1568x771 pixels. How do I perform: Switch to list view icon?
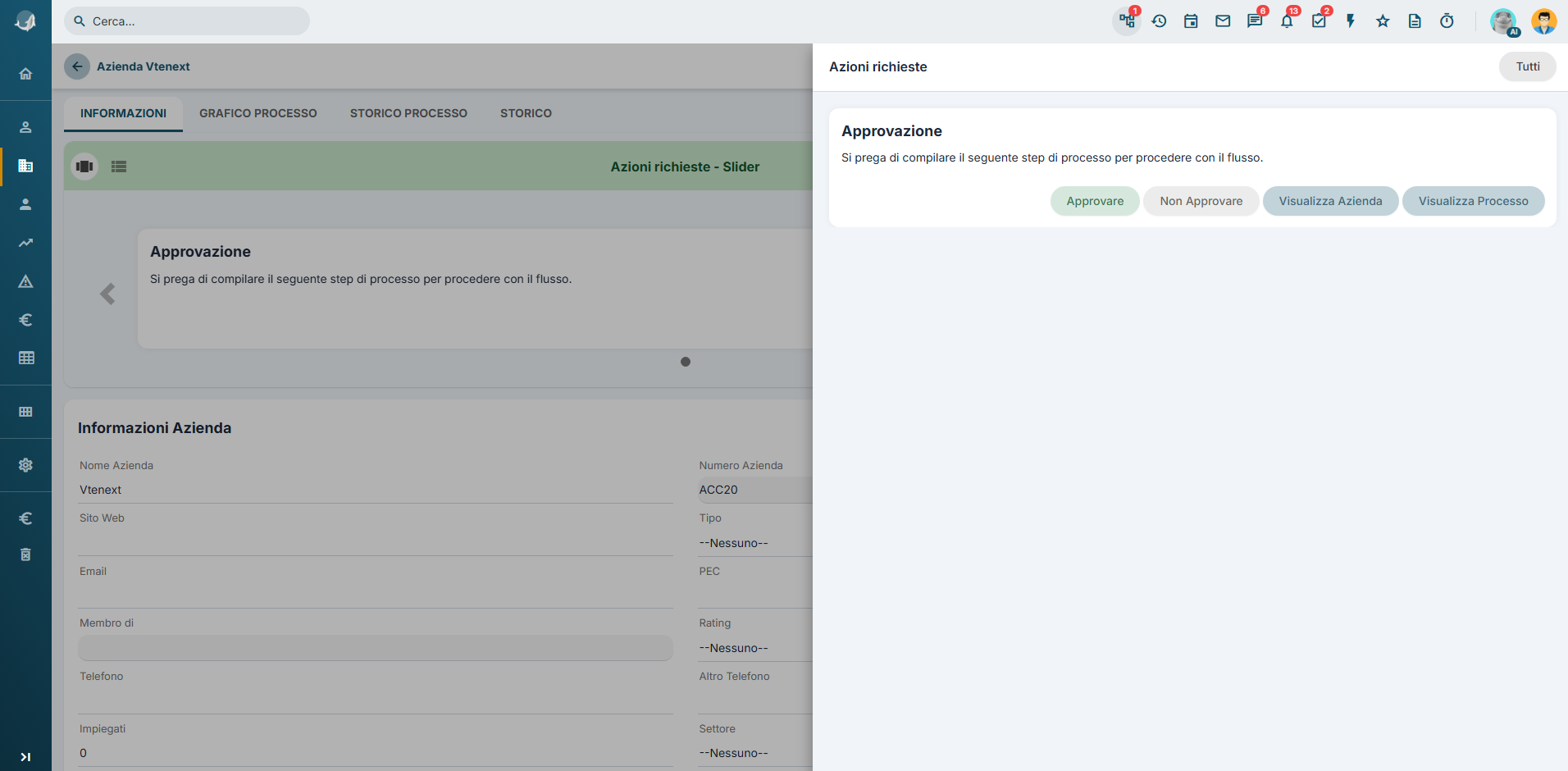pos(119,167)
